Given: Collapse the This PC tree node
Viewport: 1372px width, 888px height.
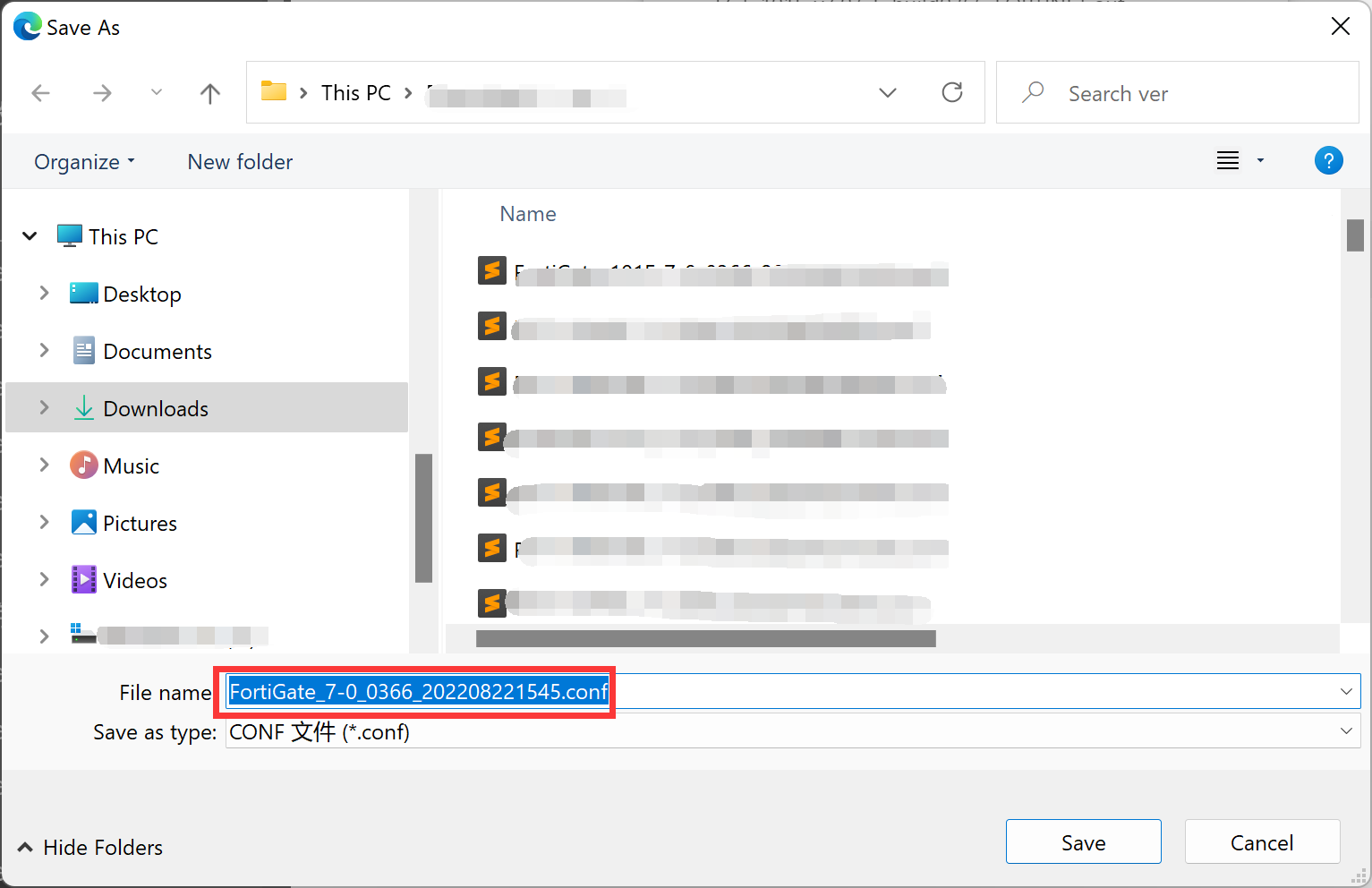Looking at the screenshot, I should 30,236.
